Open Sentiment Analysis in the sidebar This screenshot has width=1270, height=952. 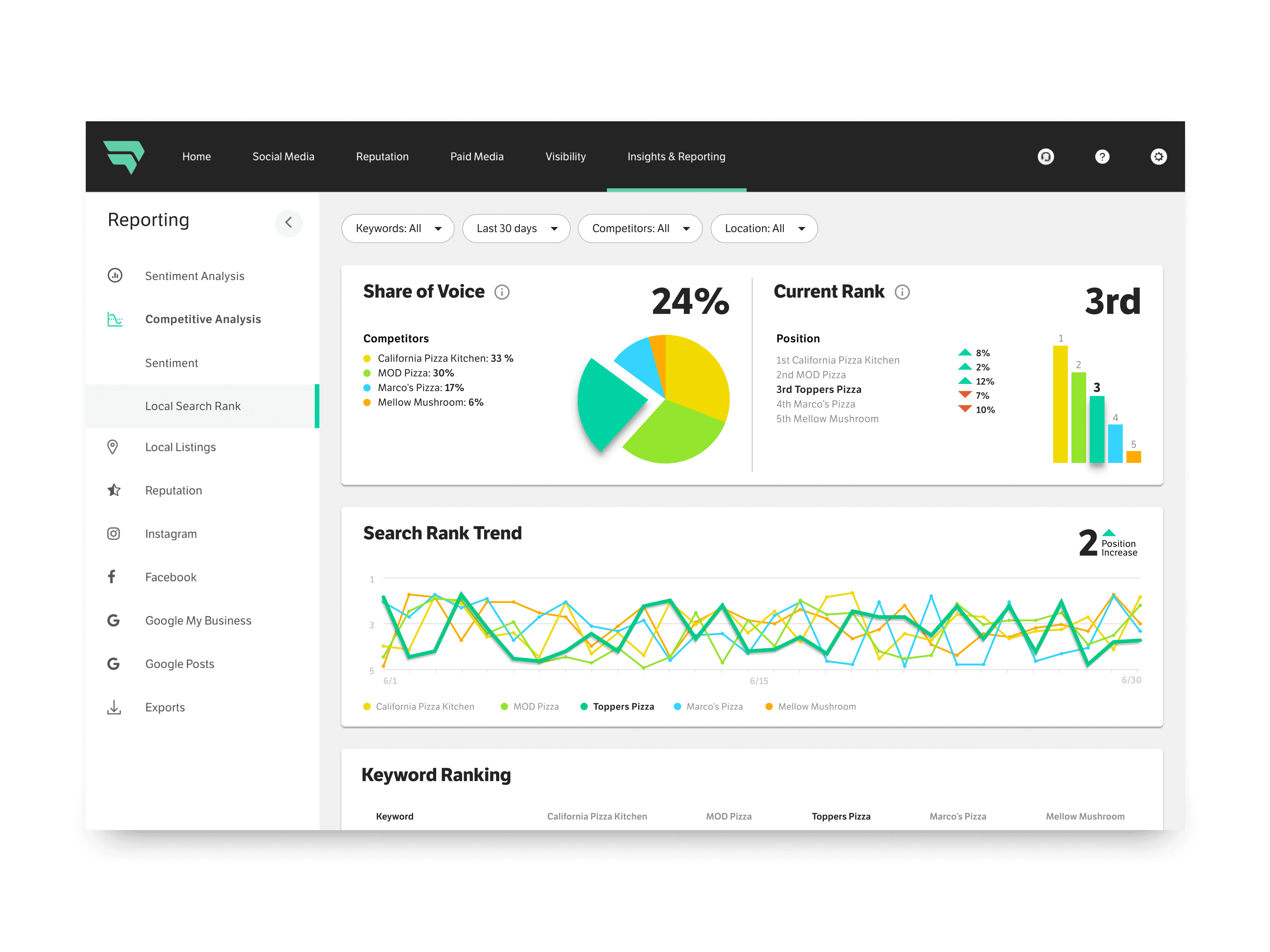pyautogui.click(x=194, y=276)
